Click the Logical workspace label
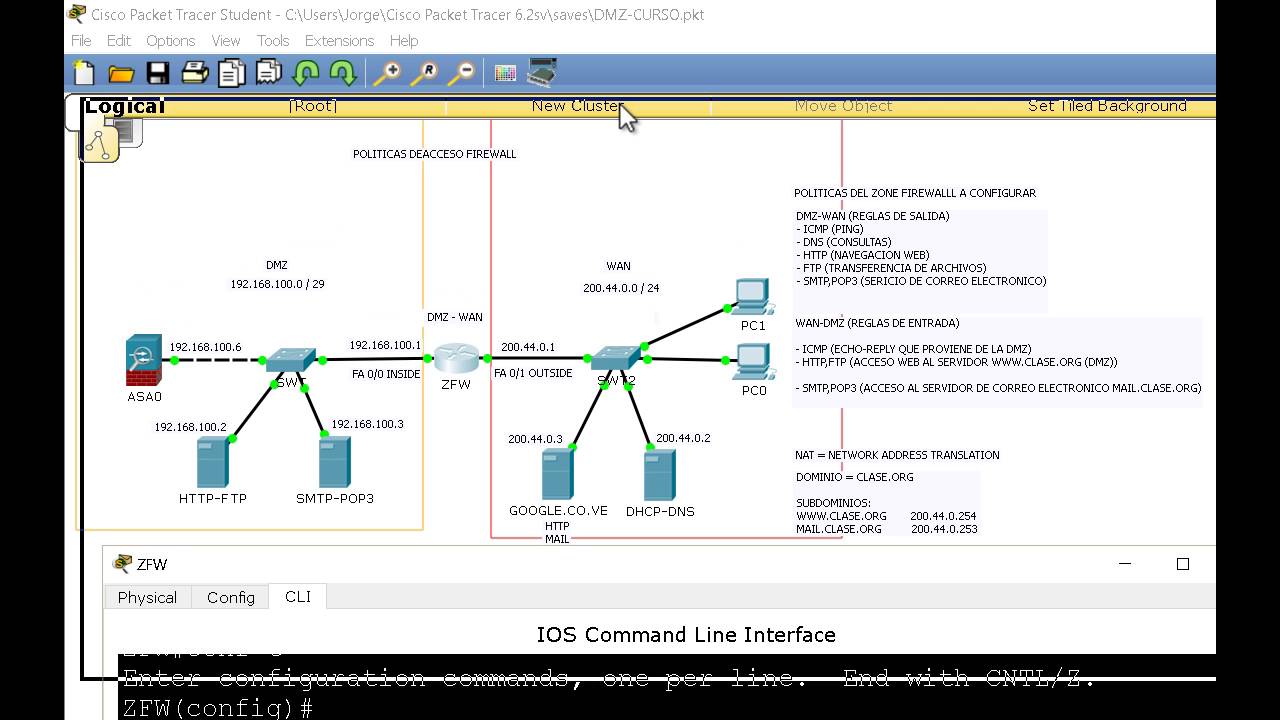Screen dimensions: 1280x720 [124, 107]
